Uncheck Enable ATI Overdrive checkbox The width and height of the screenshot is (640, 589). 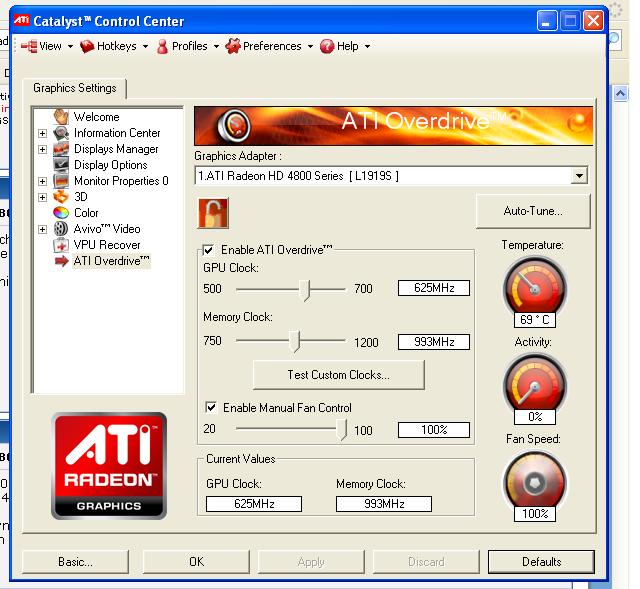point(208,250)
